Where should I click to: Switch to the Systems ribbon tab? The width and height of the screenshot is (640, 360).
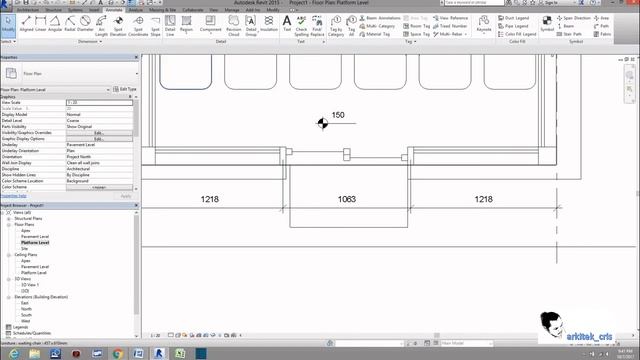(x=75, y=10)
